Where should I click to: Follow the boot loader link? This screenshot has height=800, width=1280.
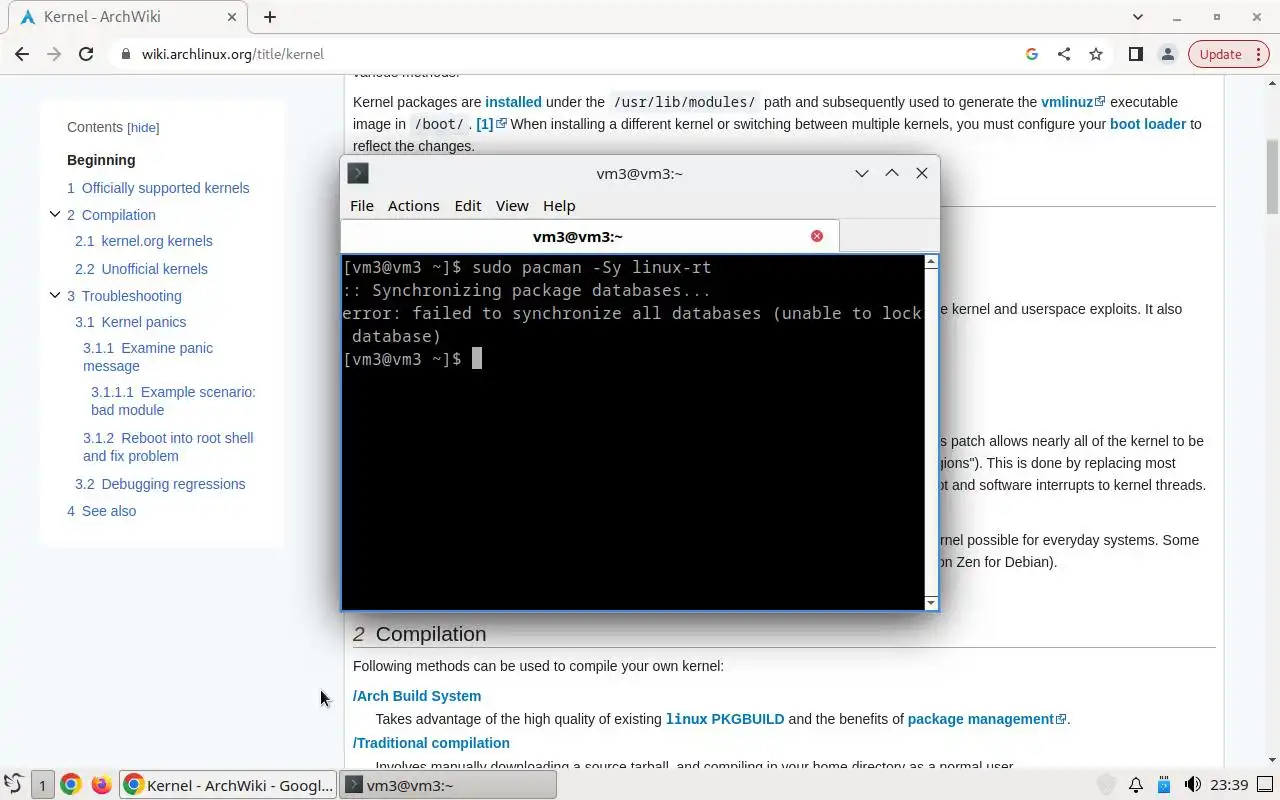pos(1147,124)
